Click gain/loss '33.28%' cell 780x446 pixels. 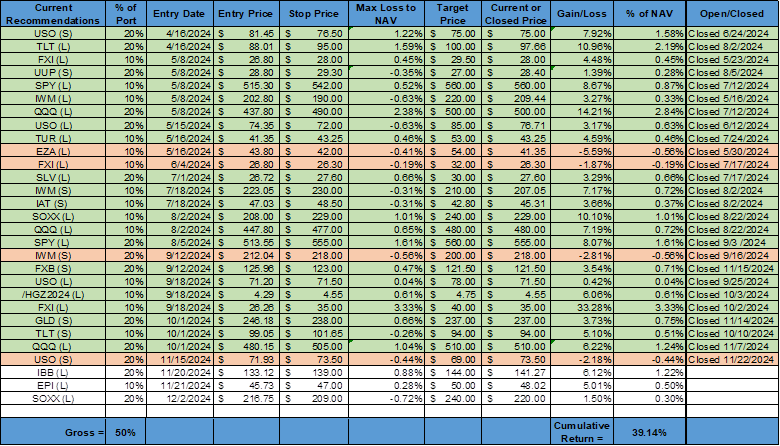582,307
